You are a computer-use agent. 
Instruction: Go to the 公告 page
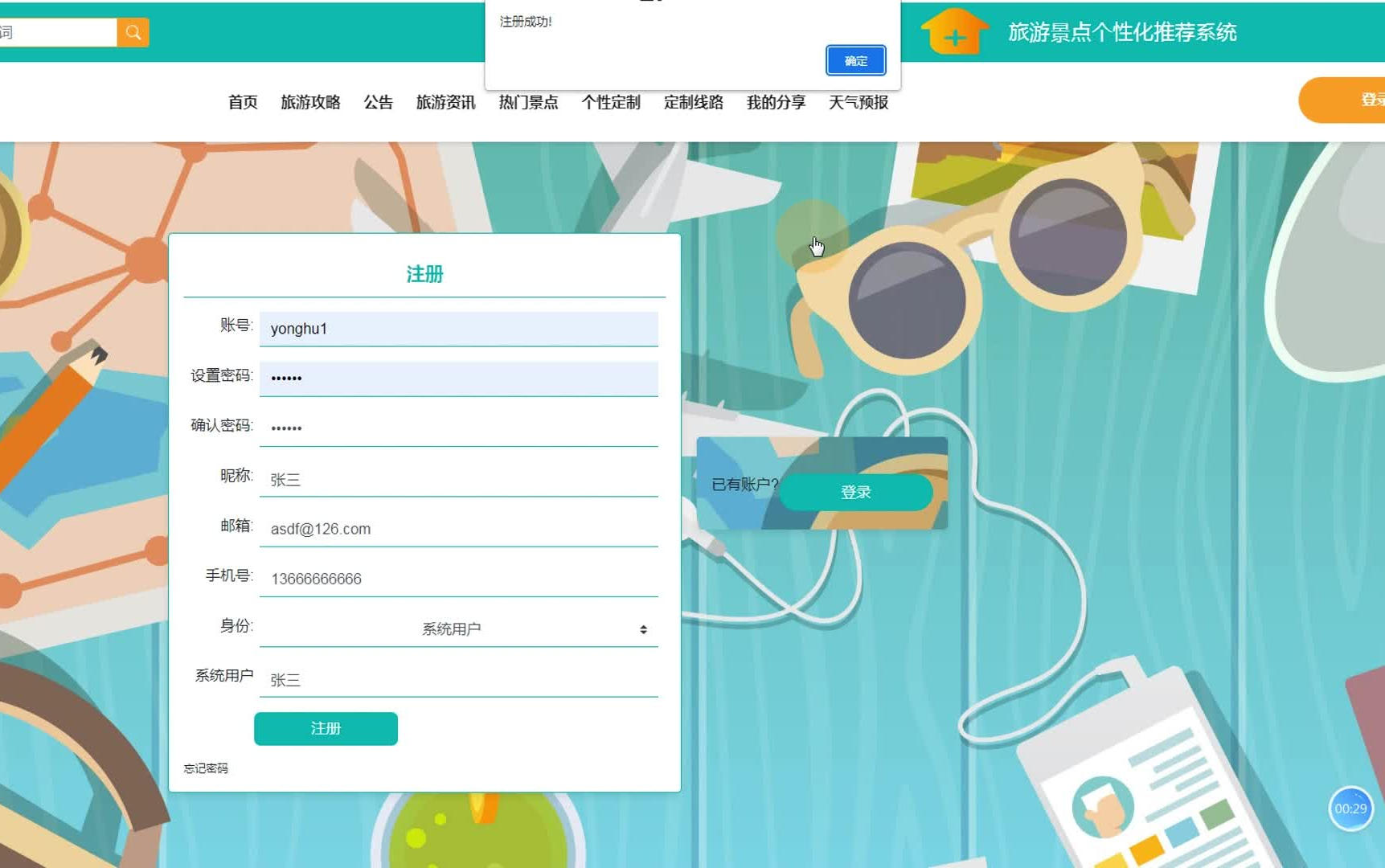point(378,102)
